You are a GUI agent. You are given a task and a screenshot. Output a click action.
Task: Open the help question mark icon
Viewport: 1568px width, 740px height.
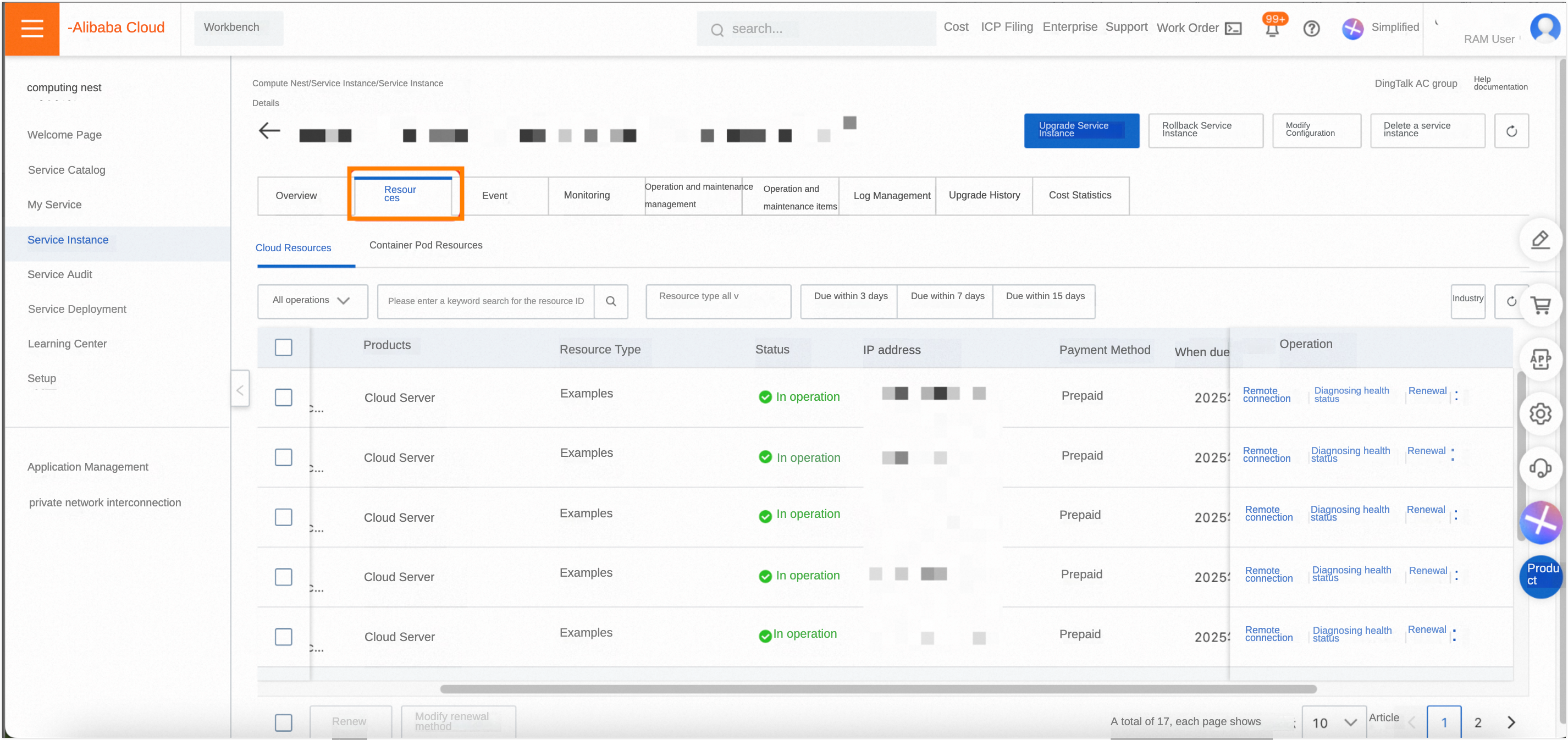pos(1311,29)
